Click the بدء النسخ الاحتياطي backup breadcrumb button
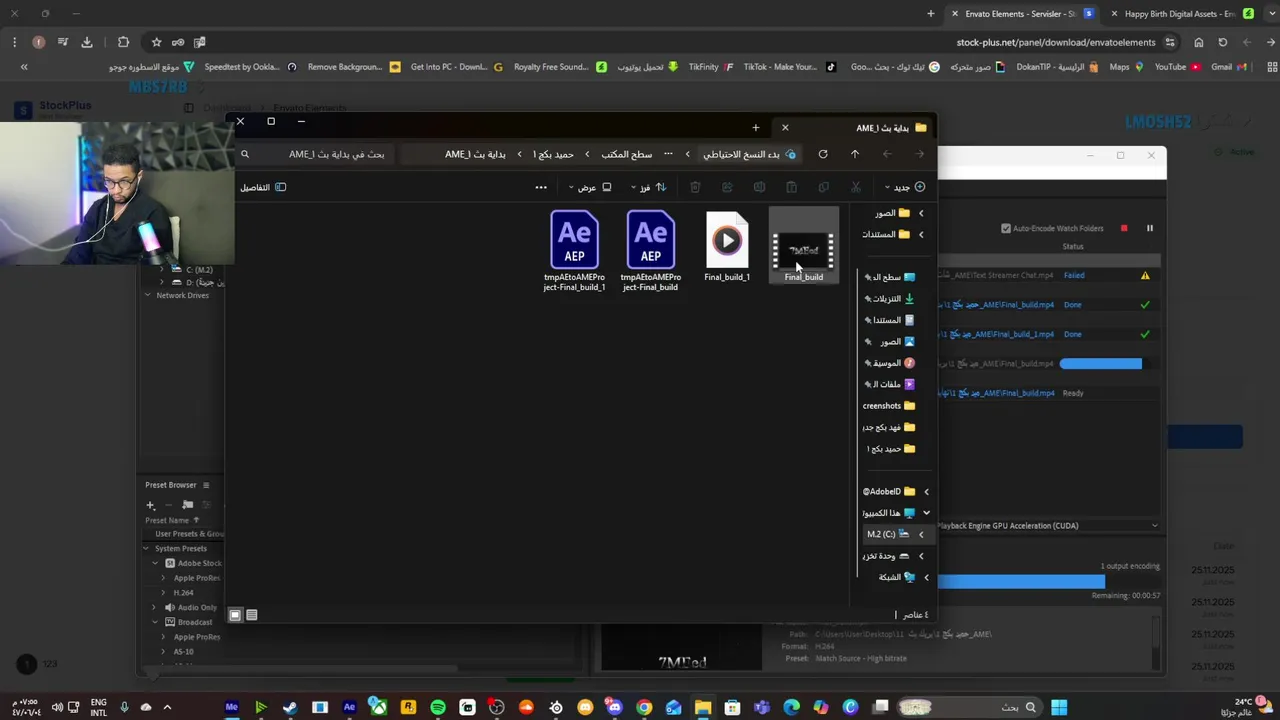 pyautogui.click(x=749, y=154)
